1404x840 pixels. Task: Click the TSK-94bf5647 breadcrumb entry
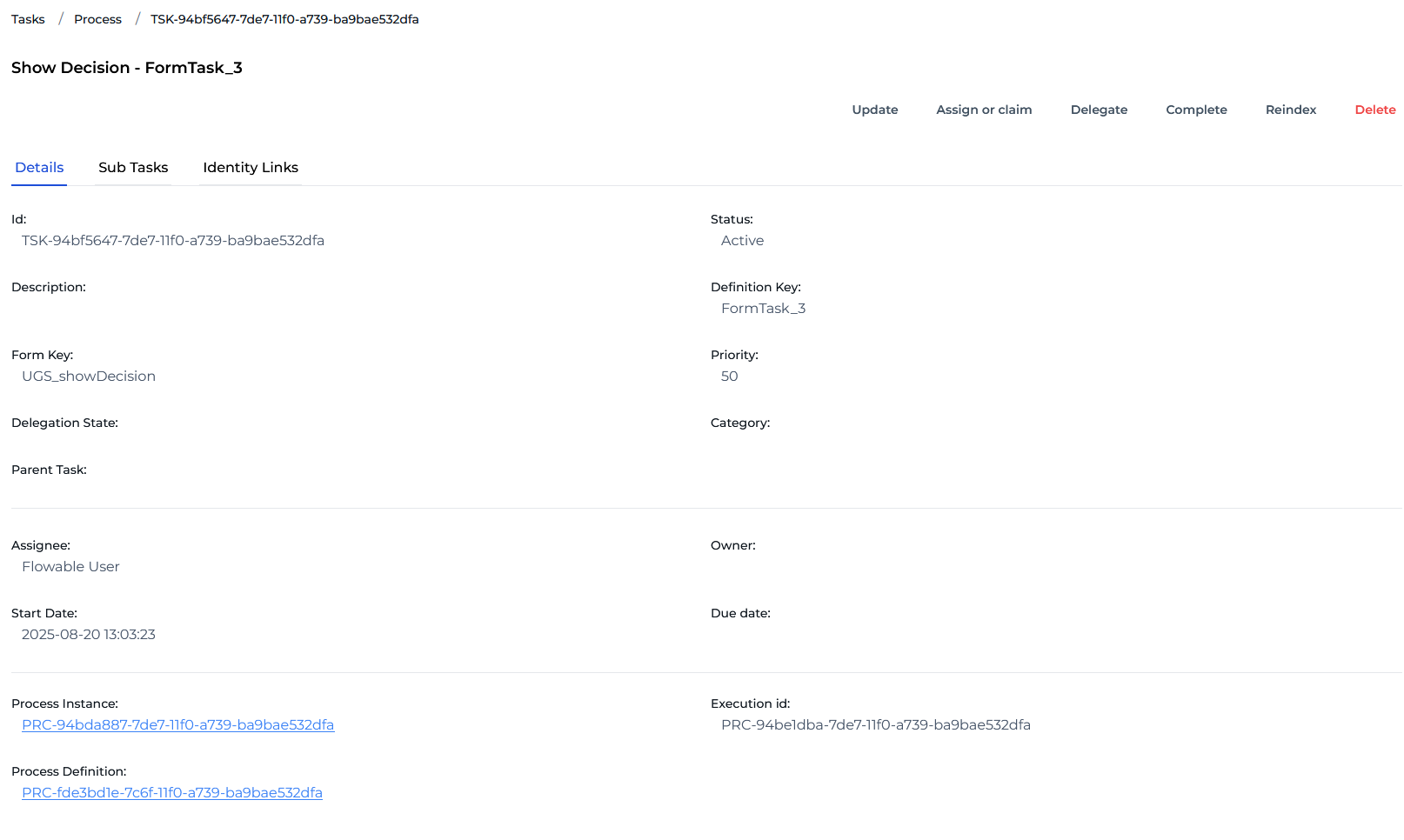click(284, 18)
